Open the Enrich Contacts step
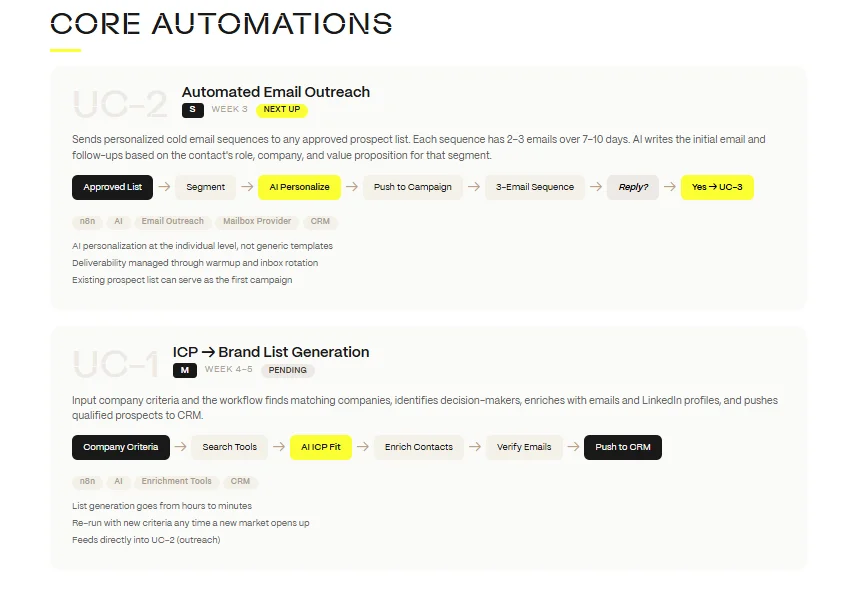Image resolution: width=846 pixels, height=609 pixels. (x=418, y=447)
